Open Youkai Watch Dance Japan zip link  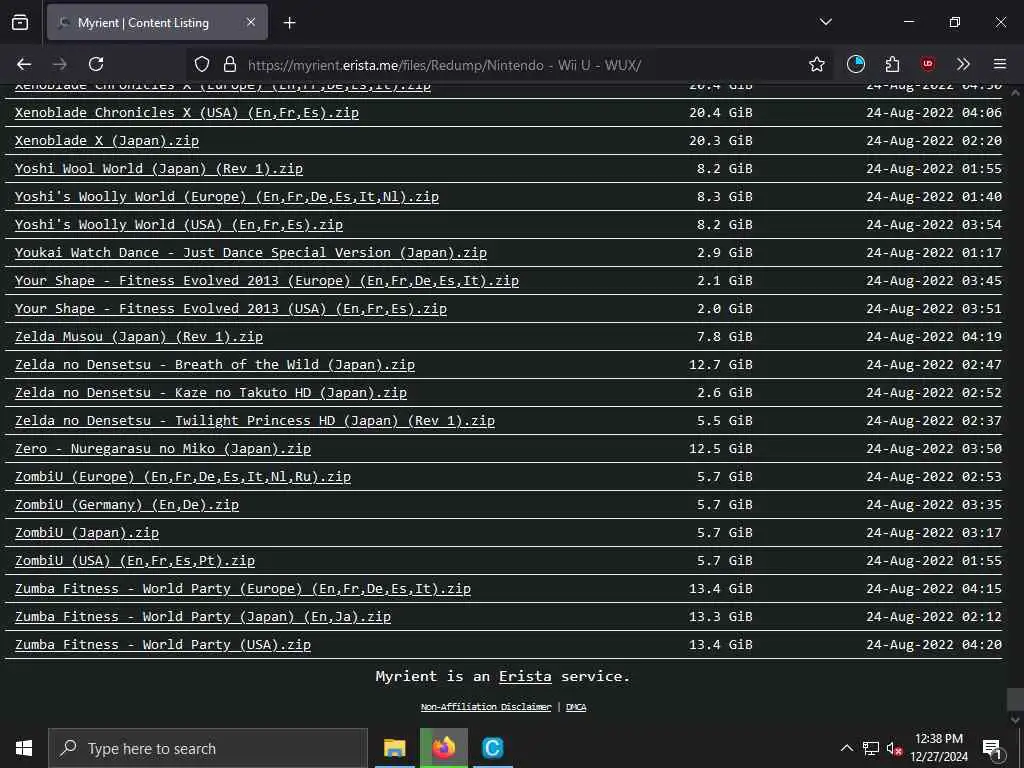click(251, 253)
